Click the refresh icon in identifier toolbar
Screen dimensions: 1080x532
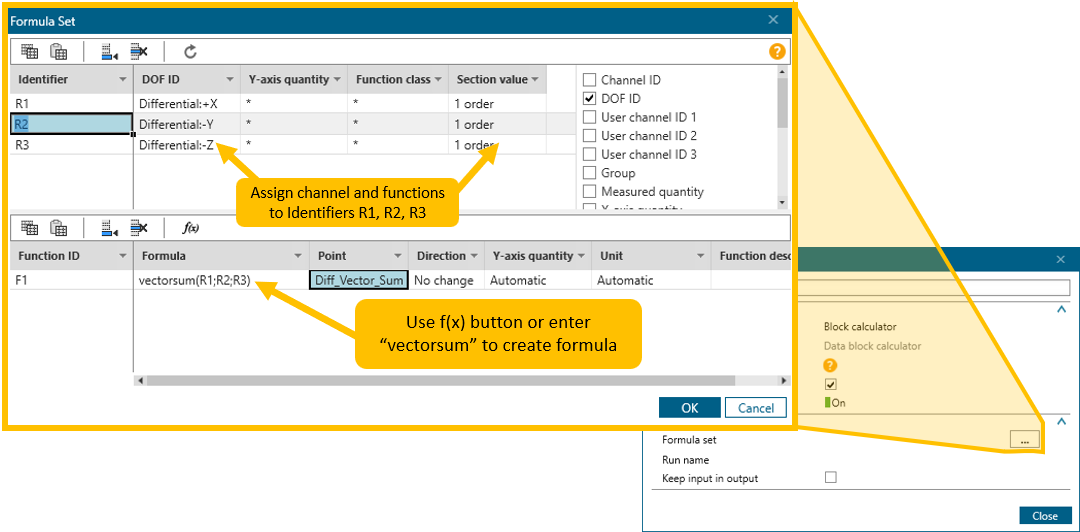click(190, 52)
